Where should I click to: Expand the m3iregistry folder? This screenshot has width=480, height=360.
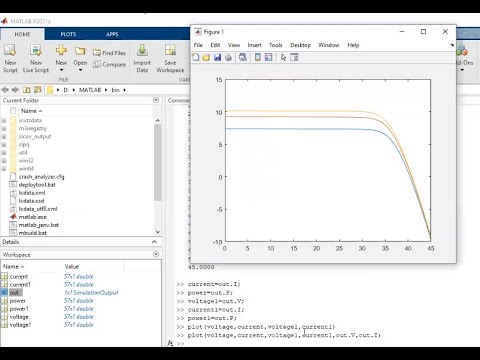4,128
